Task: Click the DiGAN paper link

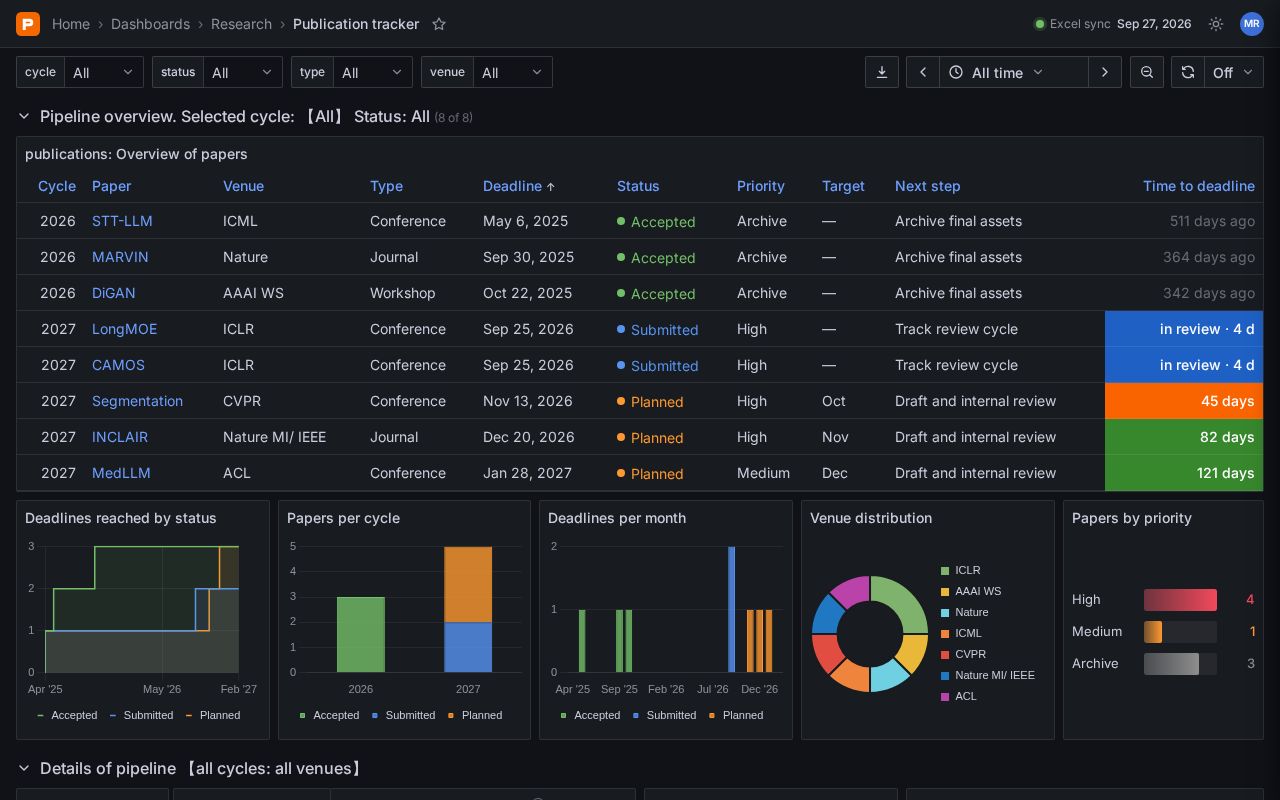Action: tap(113, 293)
